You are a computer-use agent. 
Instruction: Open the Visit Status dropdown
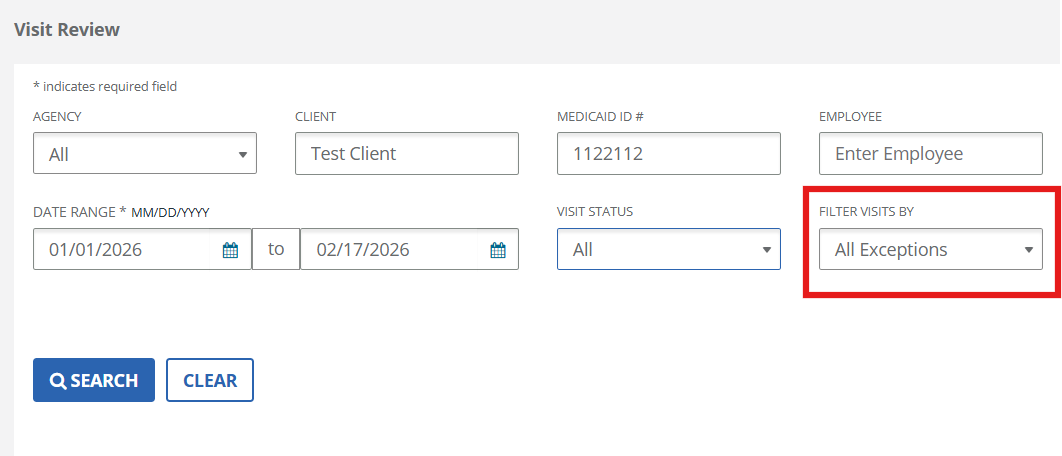(x=668, y=250)
